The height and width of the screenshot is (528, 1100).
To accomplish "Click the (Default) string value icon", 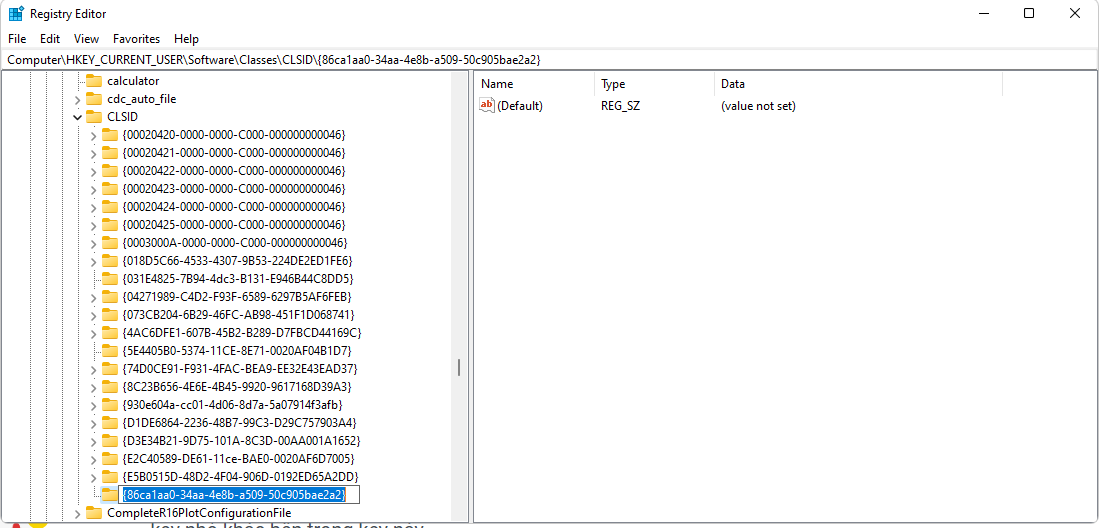I will pos(487,106).
